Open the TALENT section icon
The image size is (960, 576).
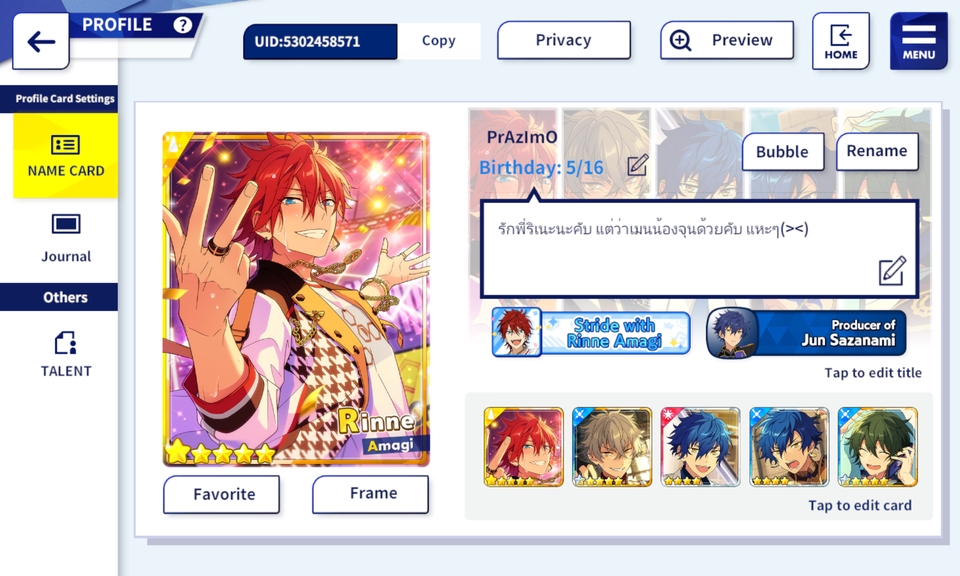(x=66, y=343)
